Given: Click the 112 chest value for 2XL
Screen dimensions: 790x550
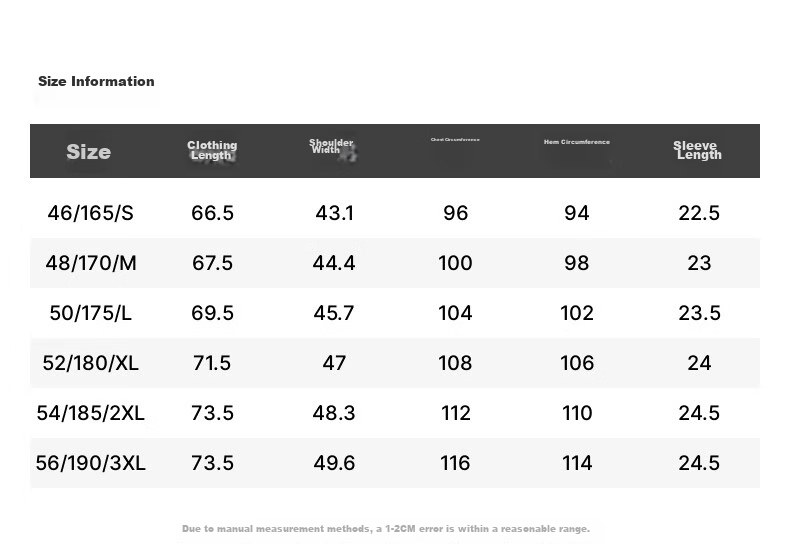Looking at the screenshot, I should tap(455, 413).
